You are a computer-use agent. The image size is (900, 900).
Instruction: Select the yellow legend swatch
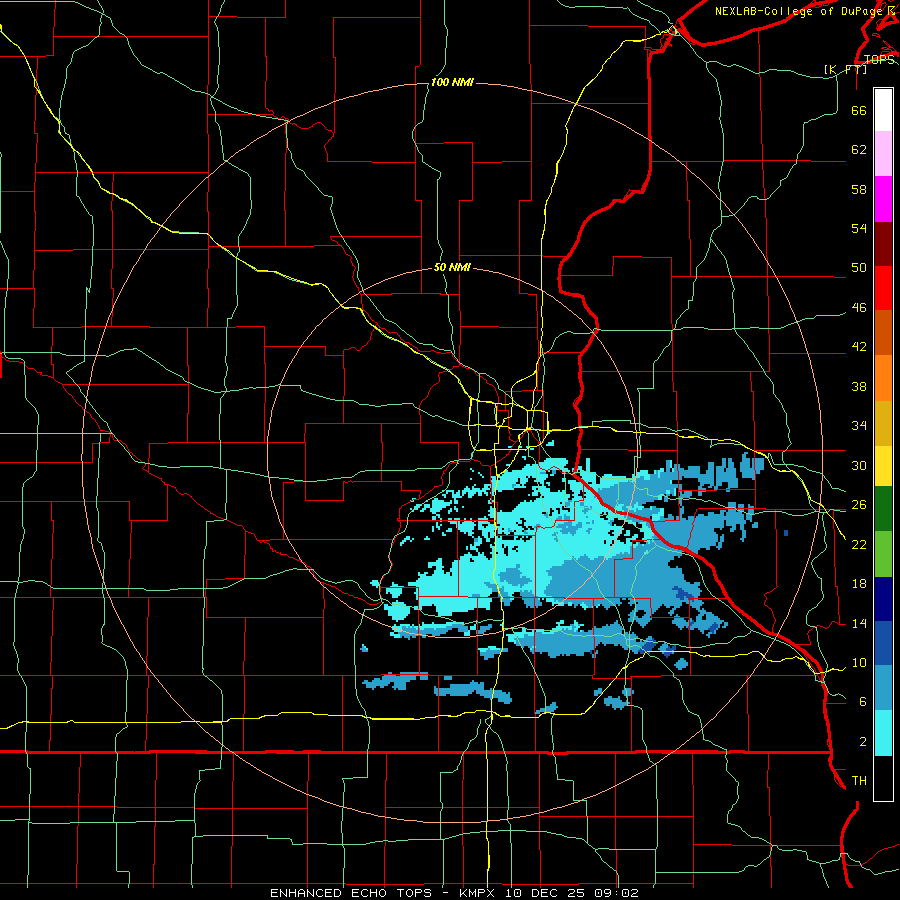pos(883,466)
